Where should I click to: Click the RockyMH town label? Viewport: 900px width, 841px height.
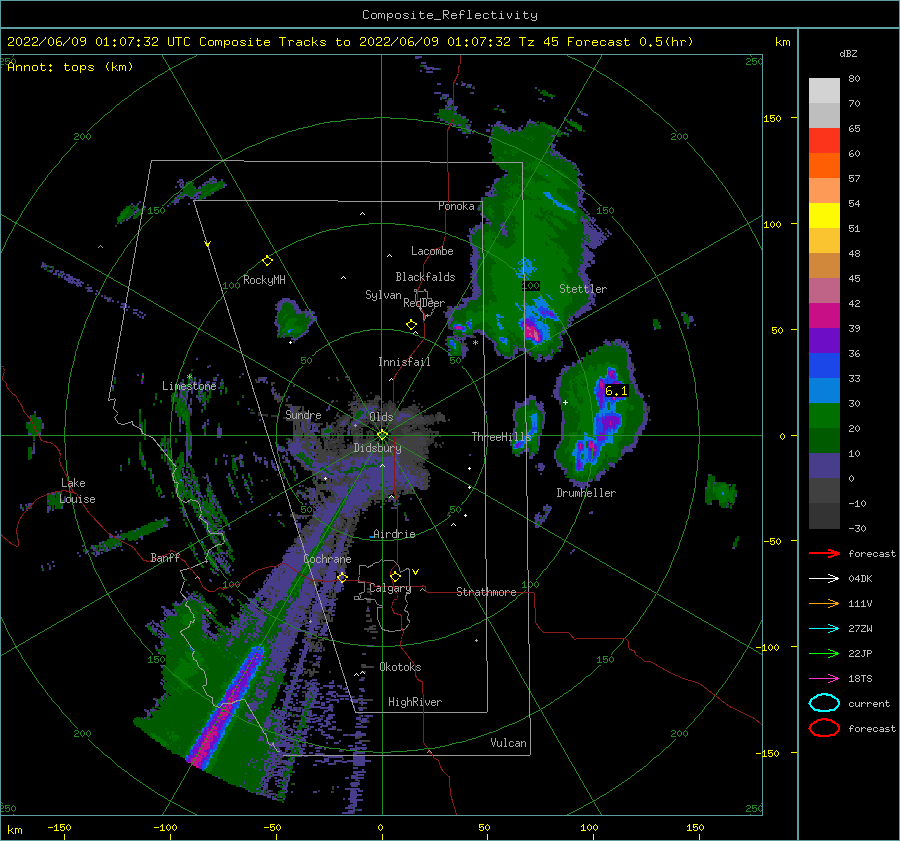264,280
